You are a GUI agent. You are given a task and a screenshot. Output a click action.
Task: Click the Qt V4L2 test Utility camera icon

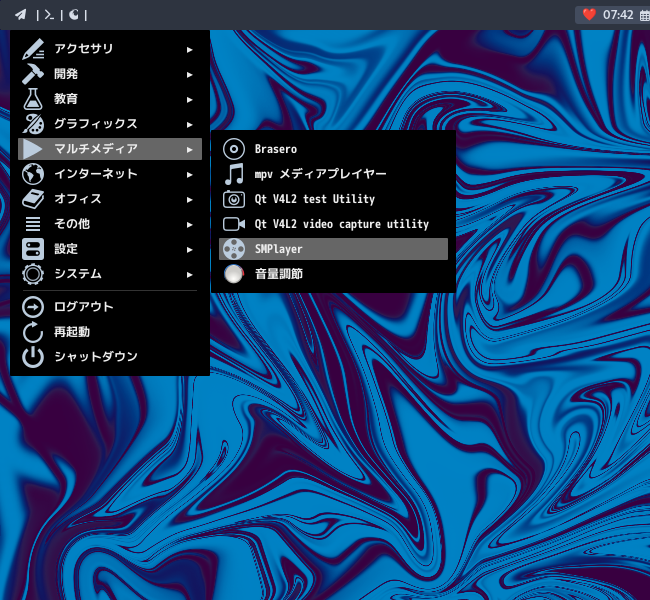click(x=234, y=199)
